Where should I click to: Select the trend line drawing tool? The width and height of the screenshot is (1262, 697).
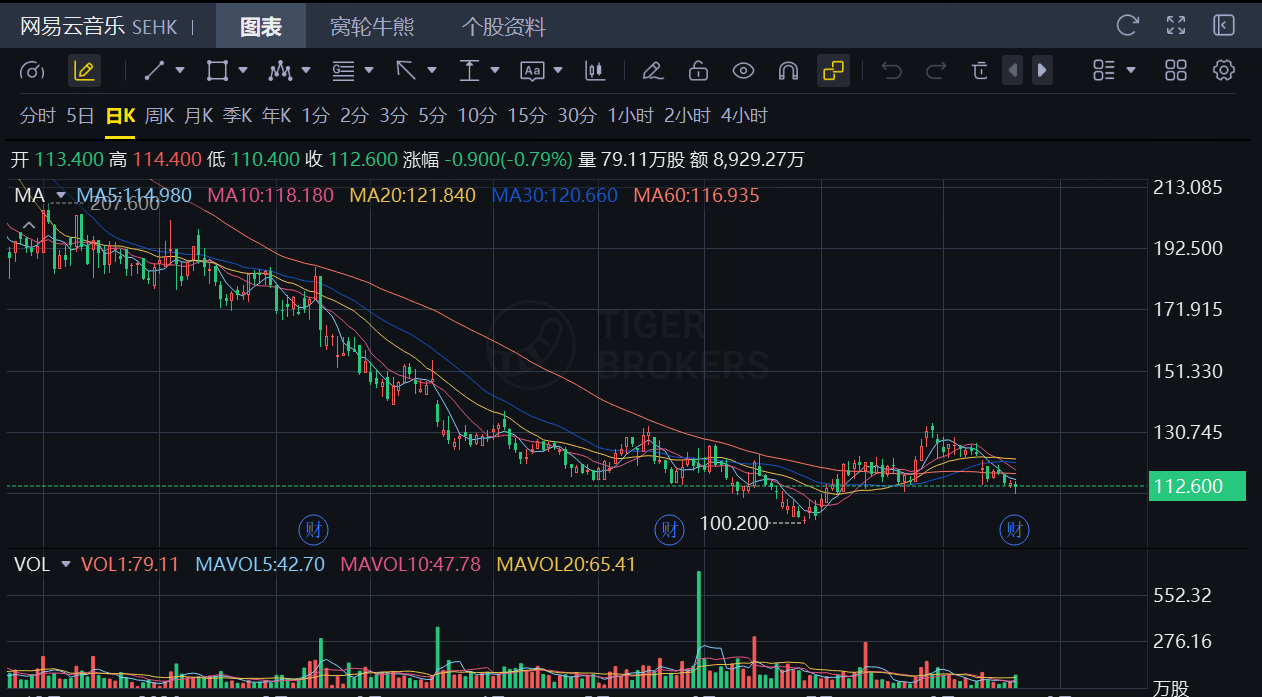click(154, 71)
